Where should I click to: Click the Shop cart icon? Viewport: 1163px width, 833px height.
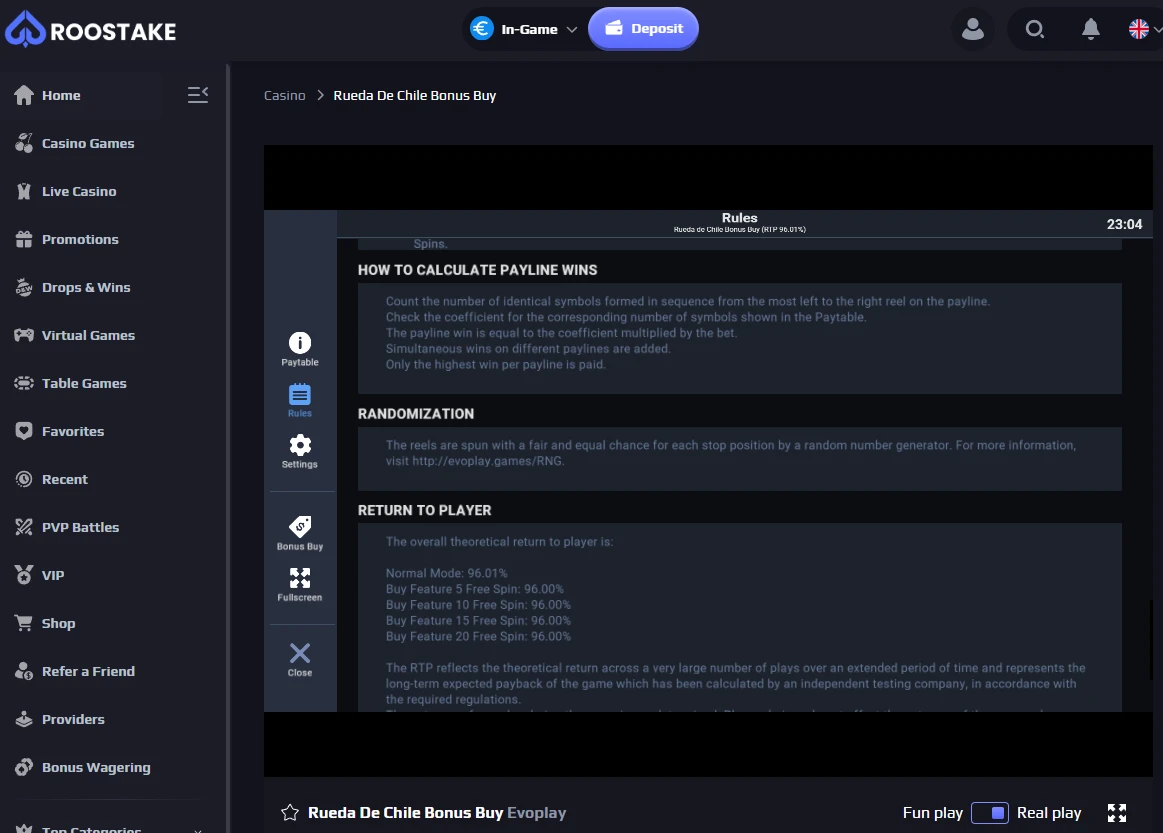[x=24, y=623]
